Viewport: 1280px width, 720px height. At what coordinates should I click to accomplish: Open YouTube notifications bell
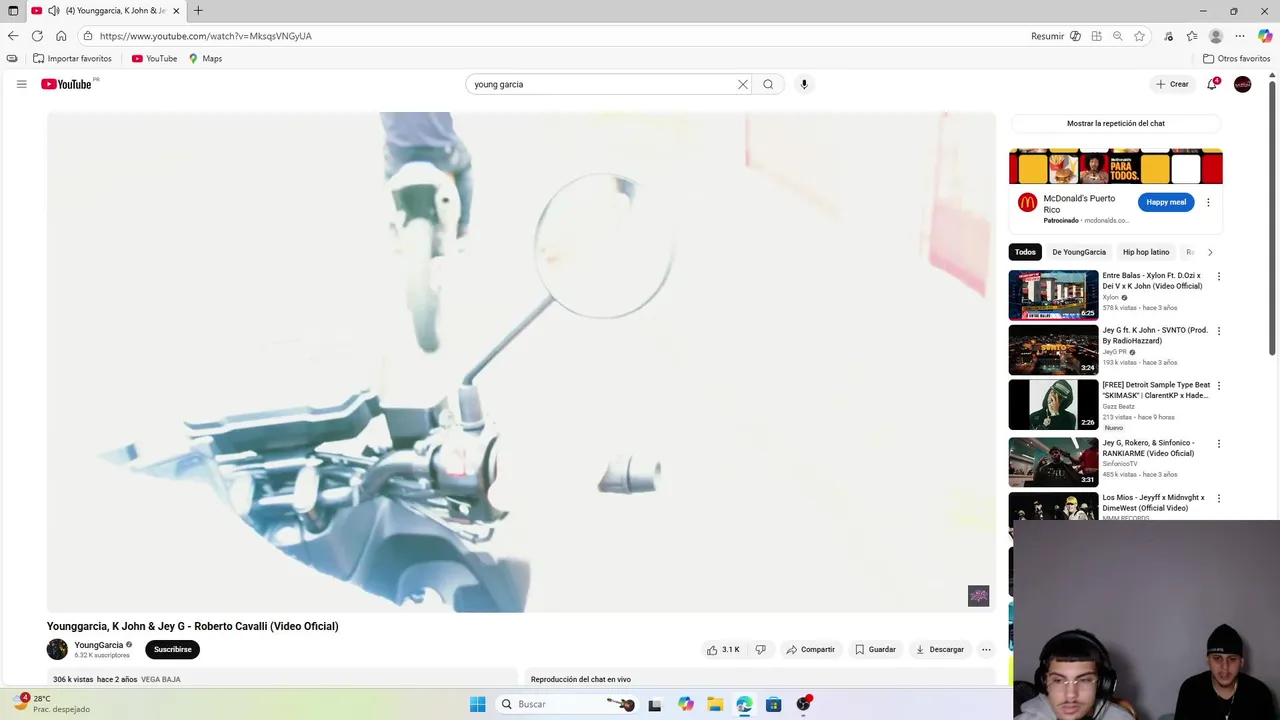coord(1212,84)
